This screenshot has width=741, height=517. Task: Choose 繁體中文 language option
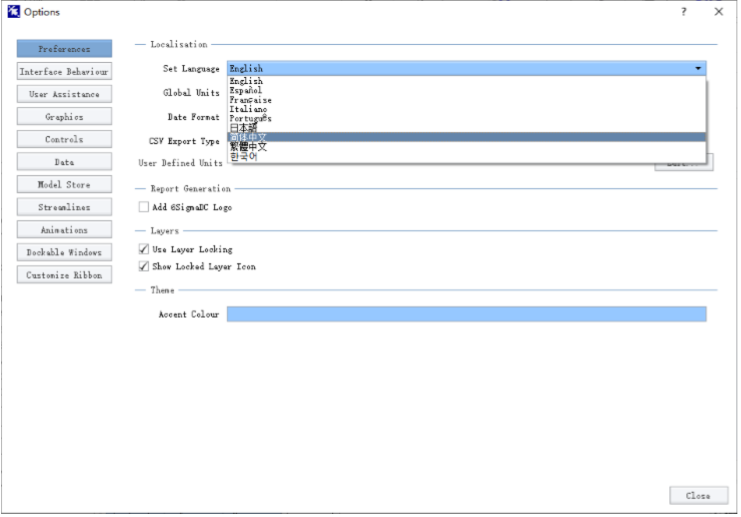(248, 147)
